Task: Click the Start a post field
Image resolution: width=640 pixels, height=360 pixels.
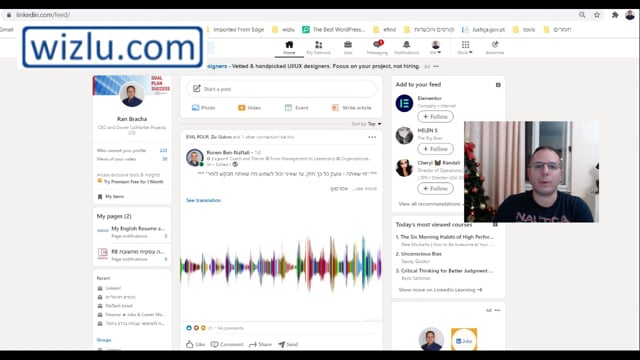Action: click(281, 89)
